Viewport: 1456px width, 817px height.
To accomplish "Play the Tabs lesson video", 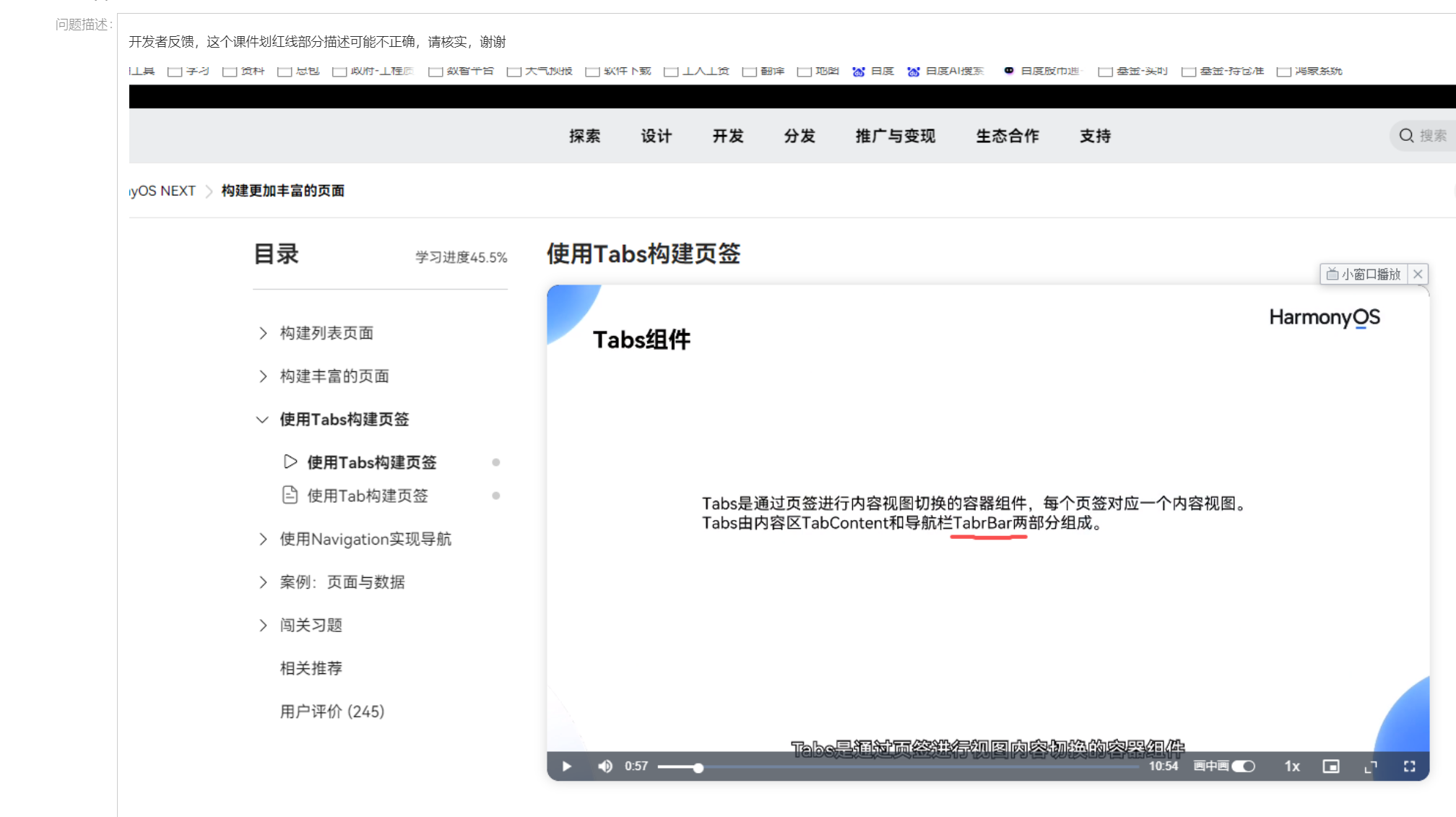I will 567,766.
